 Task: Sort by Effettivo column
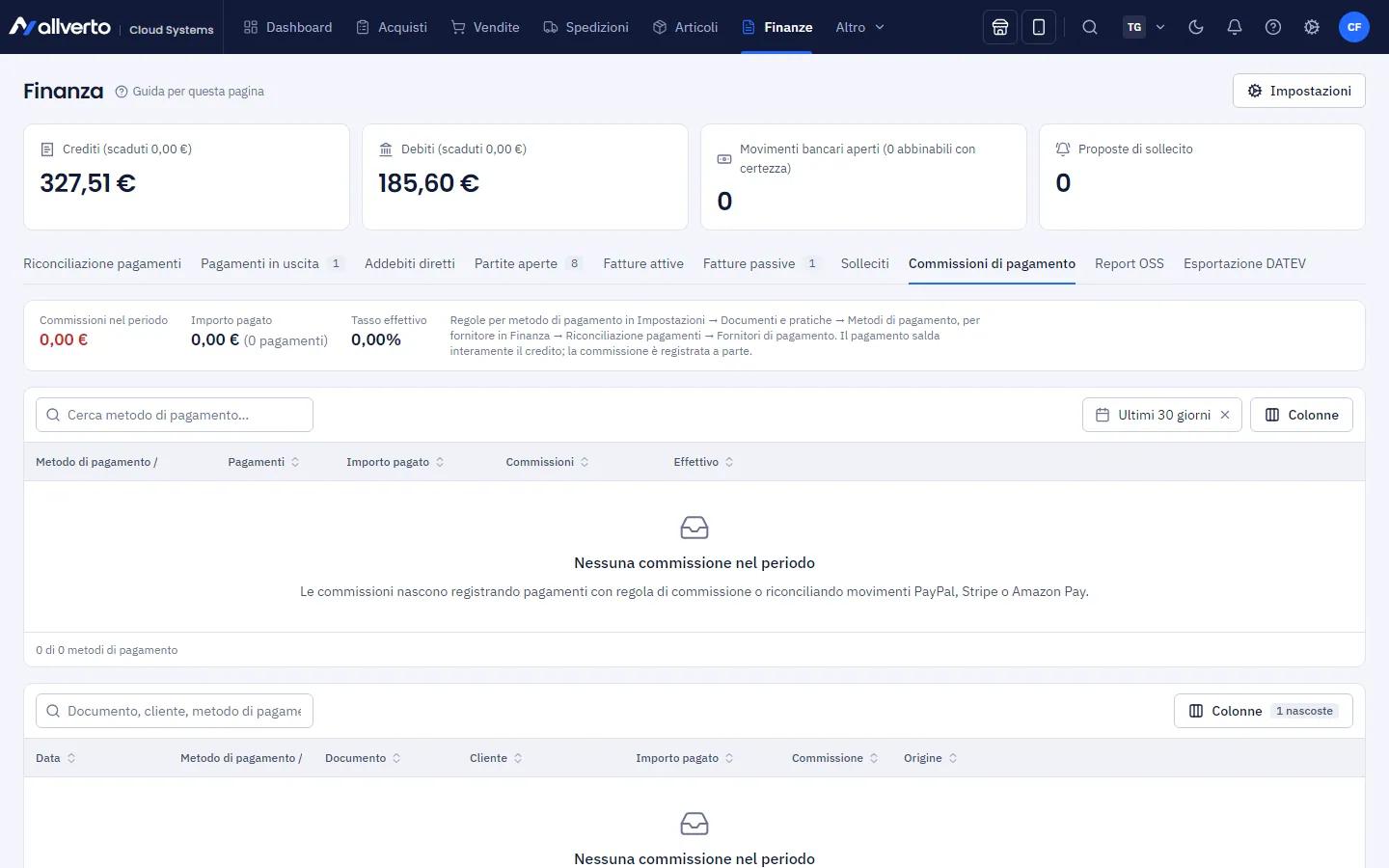click(x=703, y=462)
